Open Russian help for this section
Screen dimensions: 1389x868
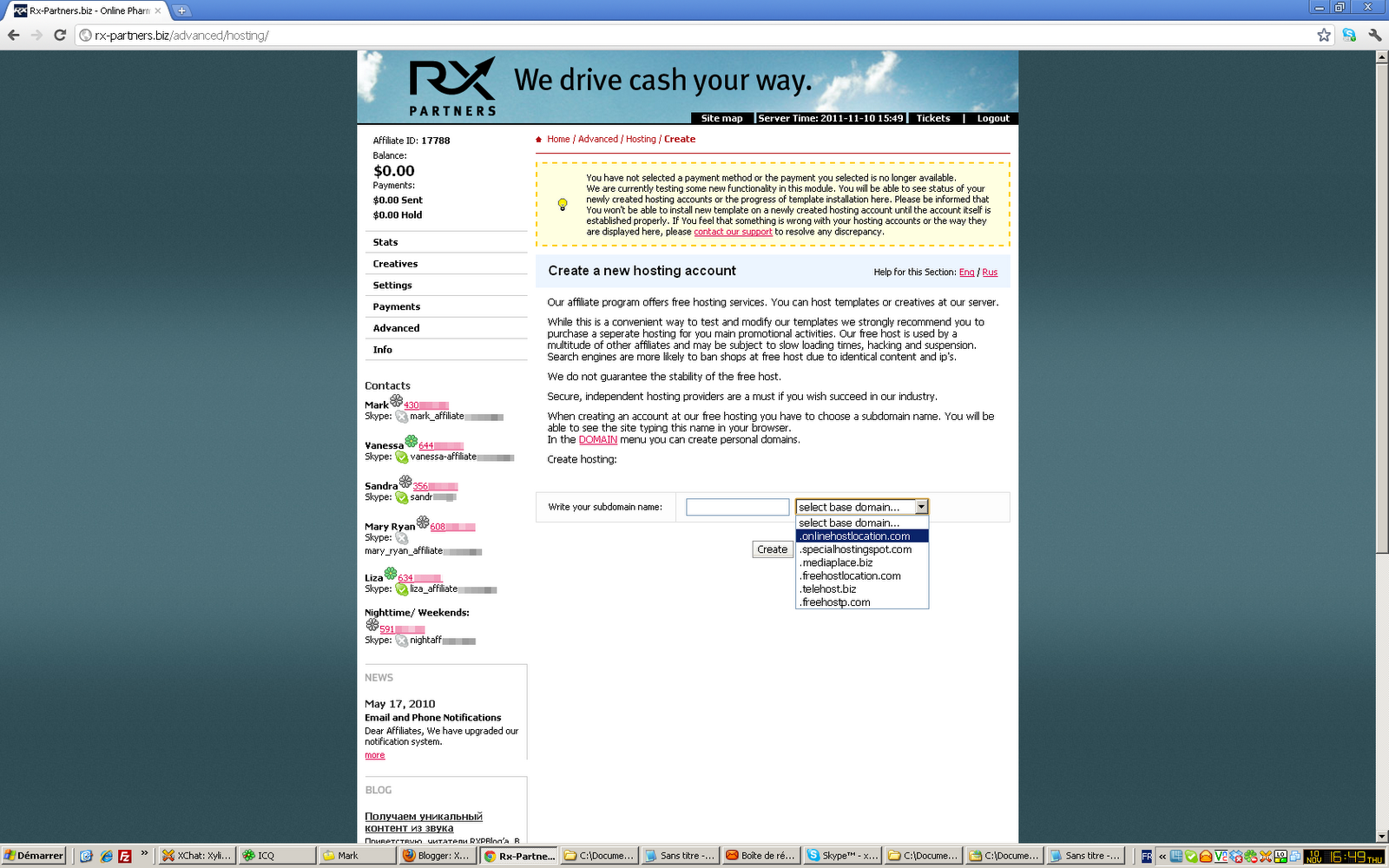tap(990, 273)
